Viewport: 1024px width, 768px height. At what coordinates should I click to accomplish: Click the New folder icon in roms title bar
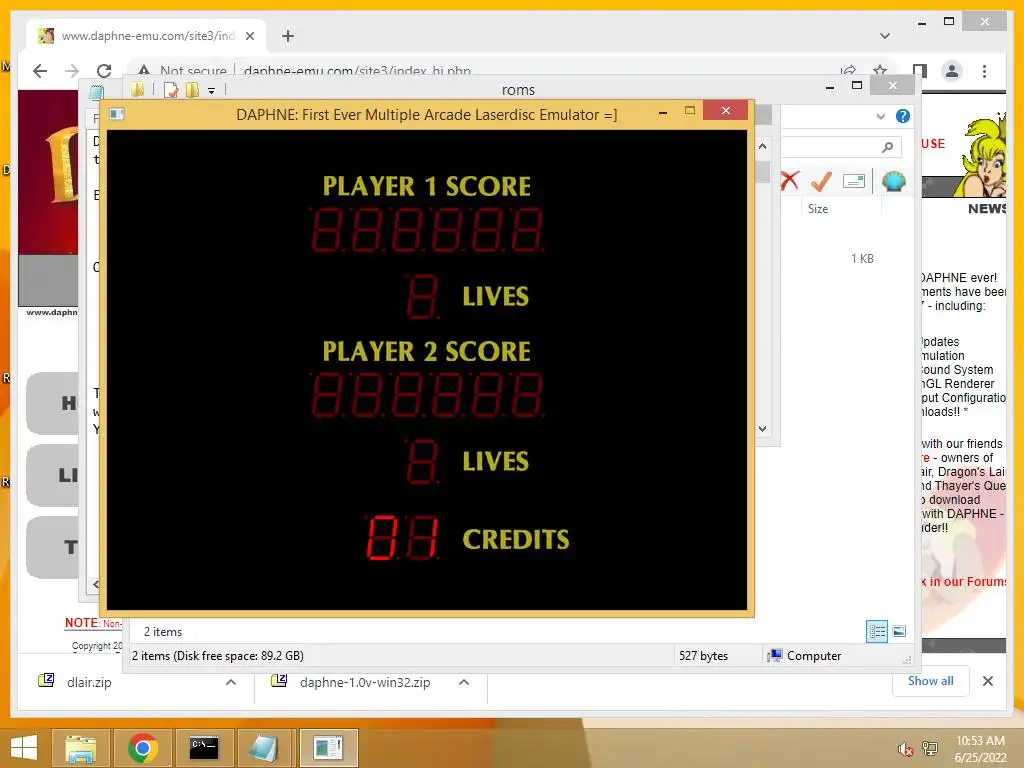[192, 89]
